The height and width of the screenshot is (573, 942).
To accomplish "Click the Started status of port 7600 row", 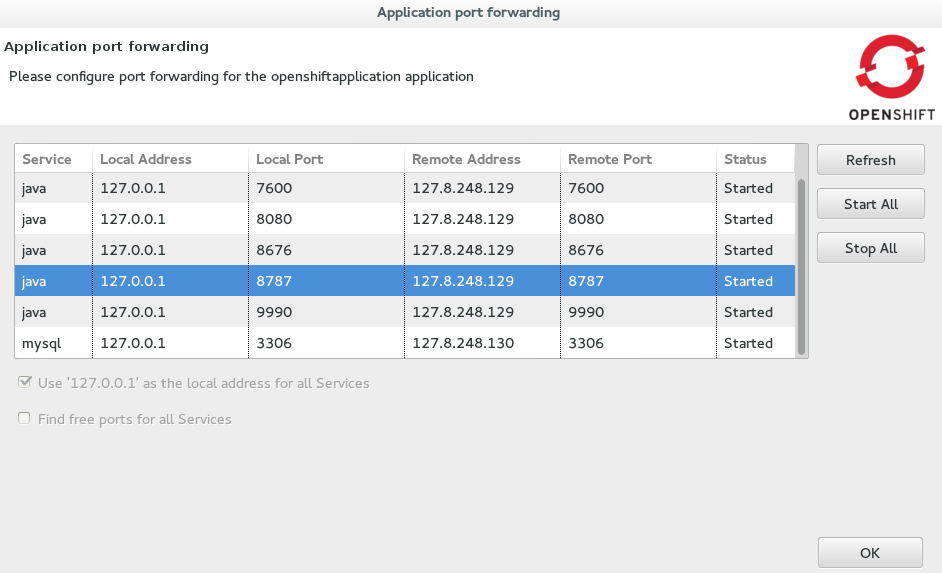I will (x=748, y=188).
